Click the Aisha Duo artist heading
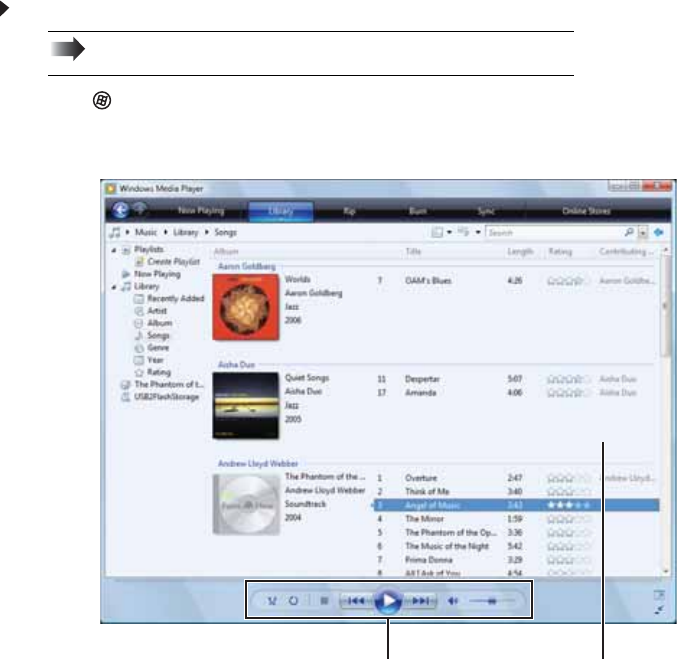Screen dimensions: 678x659 (x=237, y=365)
